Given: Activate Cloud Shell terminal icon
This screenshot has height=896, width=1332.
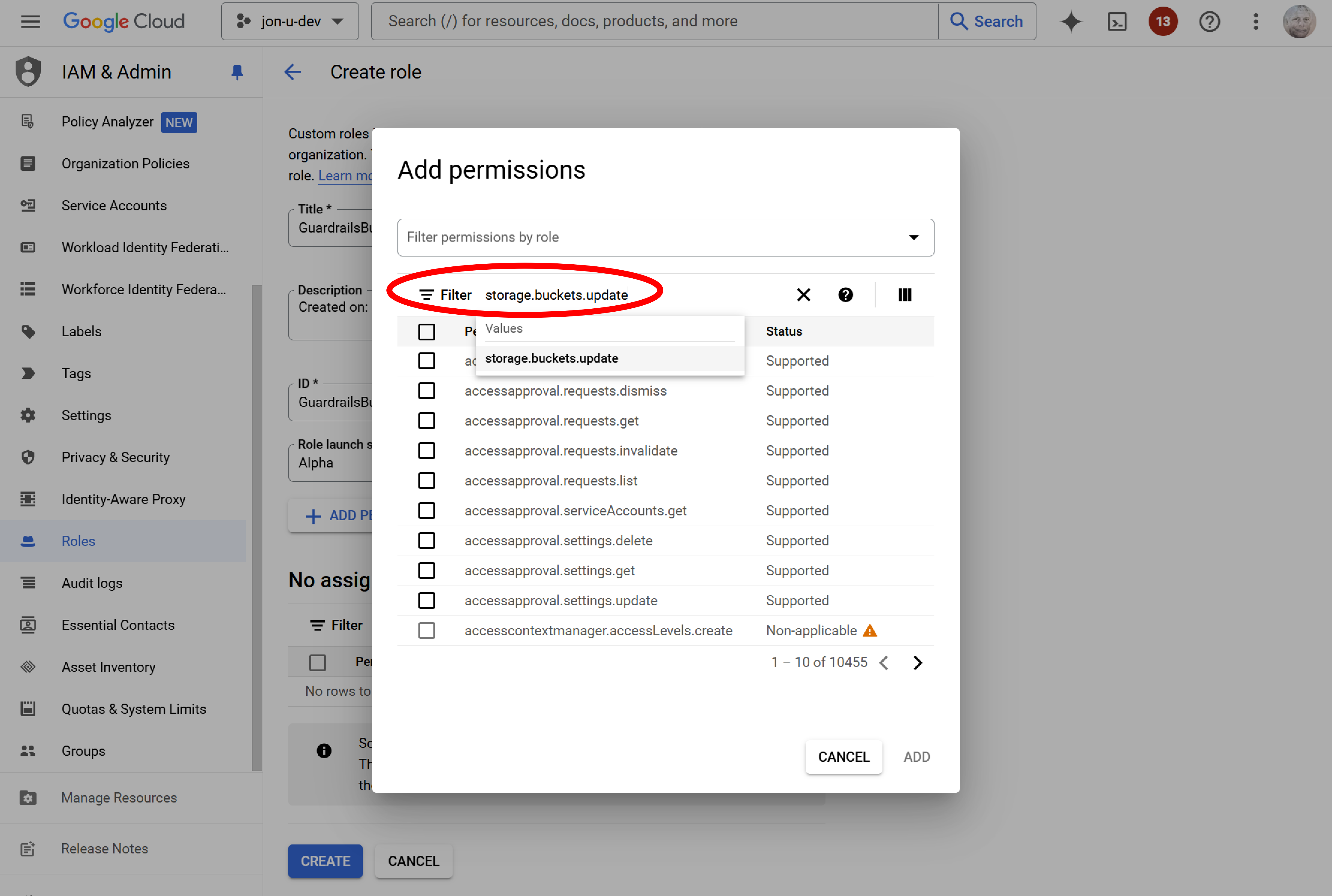Looking at the screenshot, I should click(x=1116, y=22).
